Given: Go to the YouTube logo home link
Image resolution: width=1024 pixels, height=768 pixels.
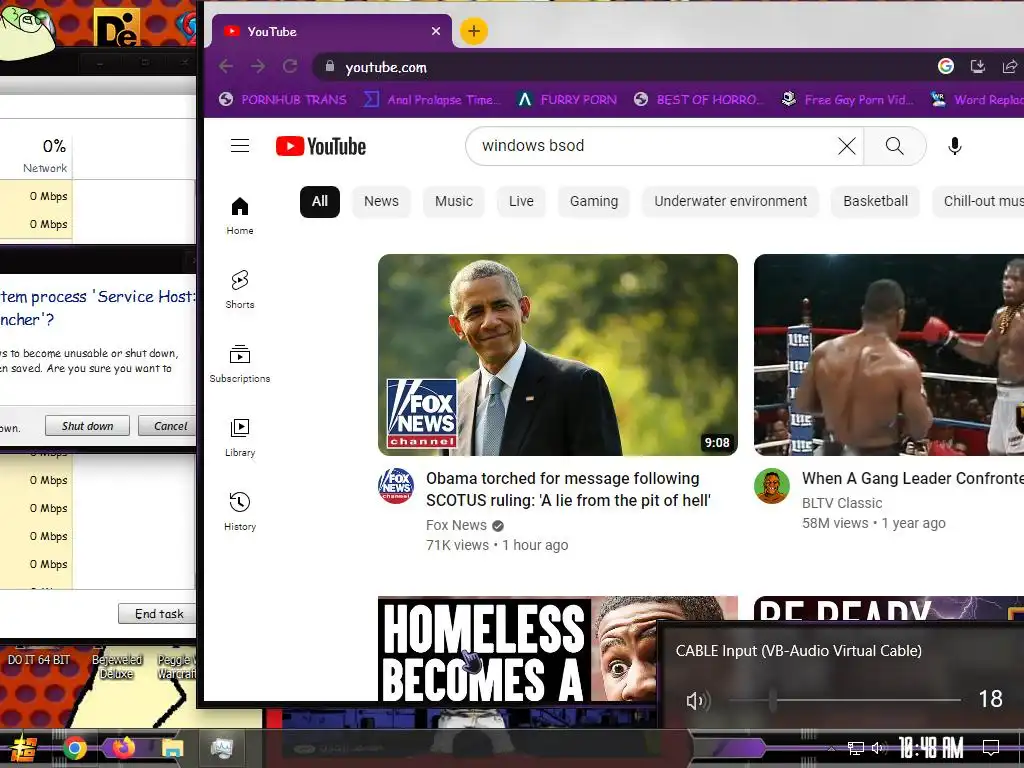Looking at the screenshot, I should pos(321,146).
